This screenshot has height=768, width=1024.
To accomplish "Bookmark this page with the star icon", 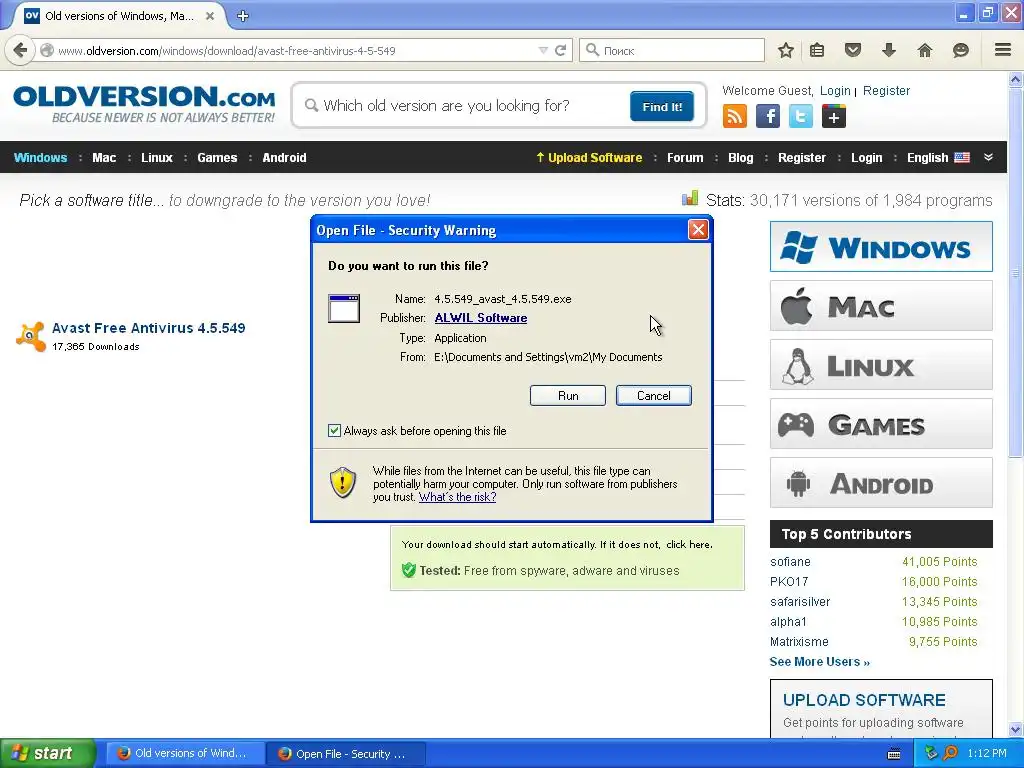I will (x=786, y=50).
